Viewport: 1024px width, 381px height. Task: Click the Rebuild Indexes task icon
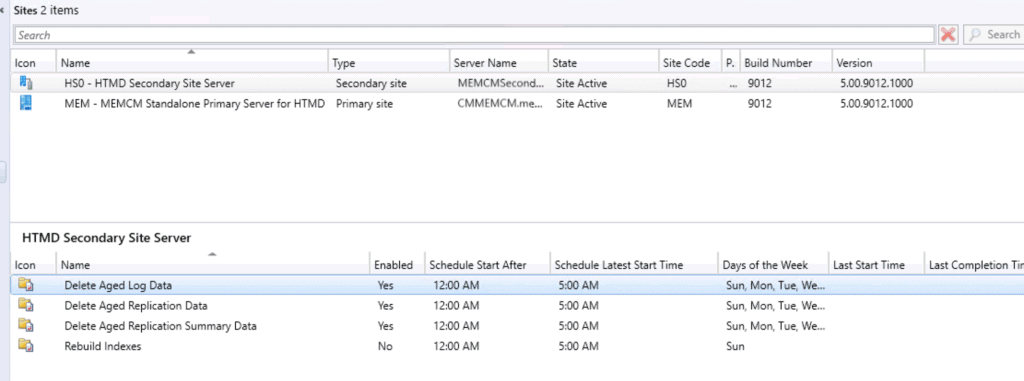tap(26, 346)
